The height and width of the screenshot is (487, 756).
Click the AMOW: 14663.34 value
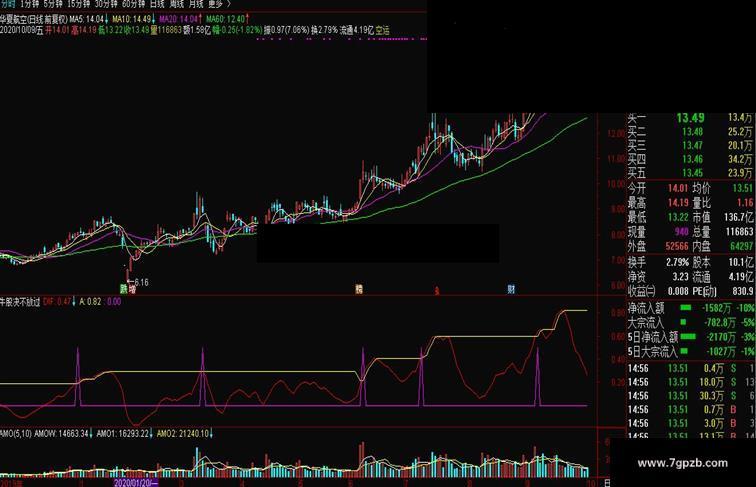[x=63, y=433]
